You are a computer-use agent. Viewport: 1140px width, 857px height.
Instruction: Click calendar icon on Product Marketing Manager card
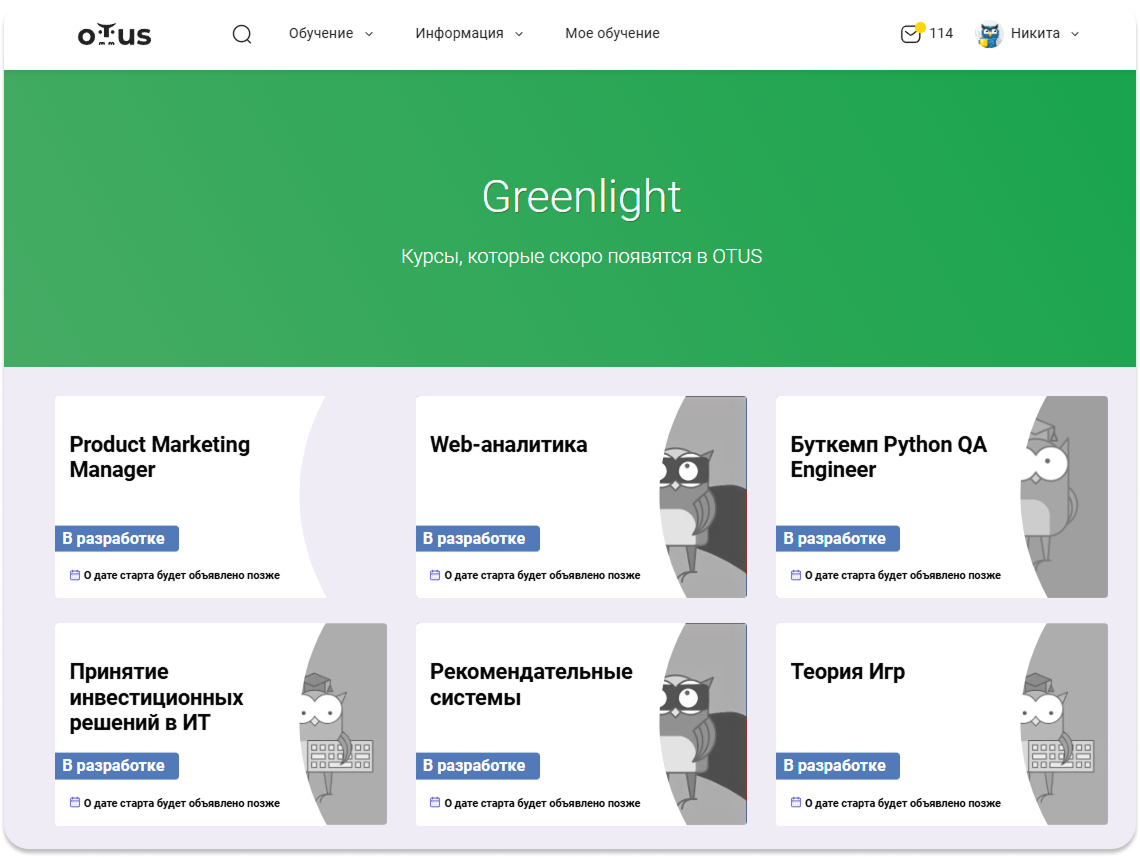[x=75, y=575]
